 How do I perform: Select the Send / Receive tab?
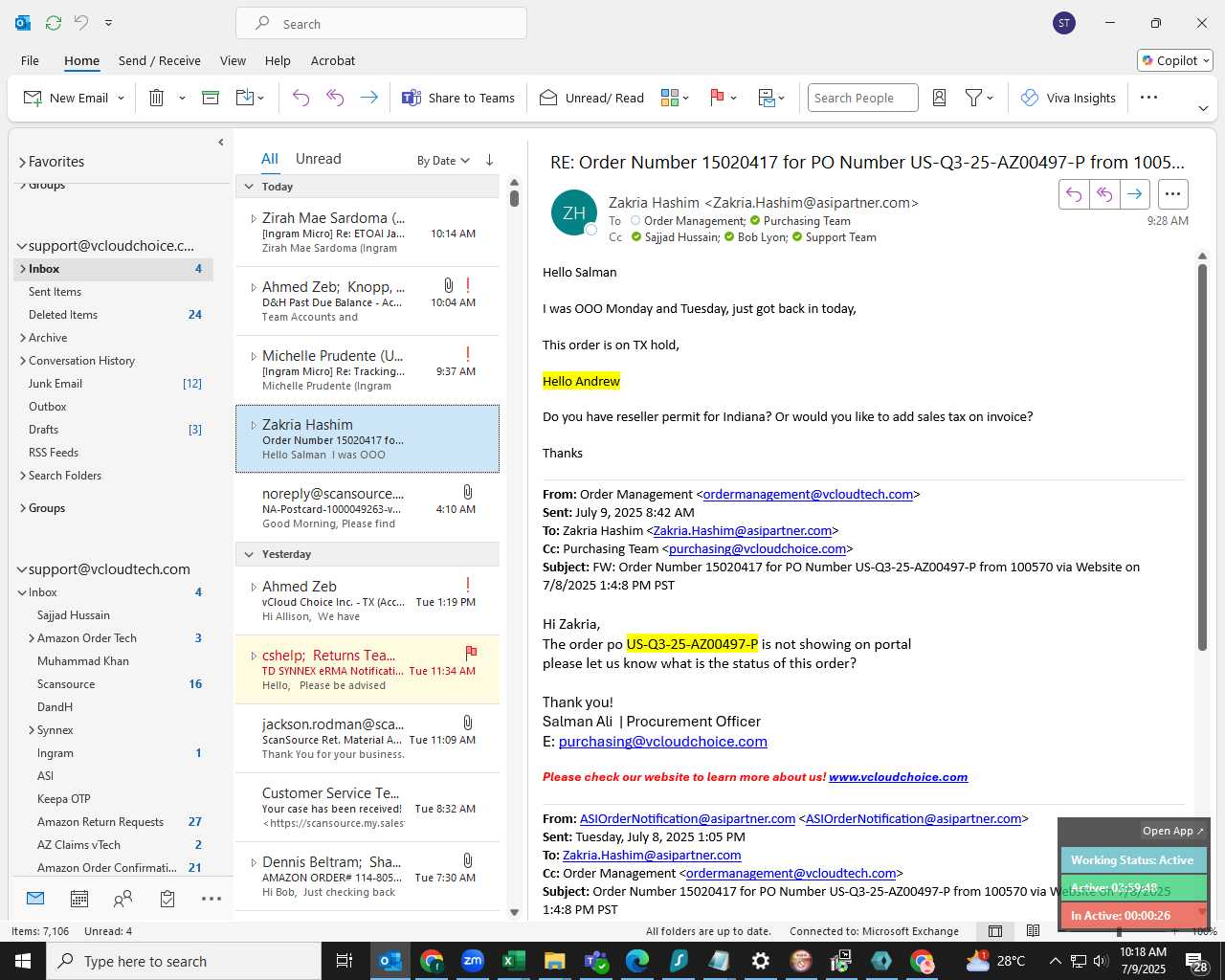coord(160,60)
